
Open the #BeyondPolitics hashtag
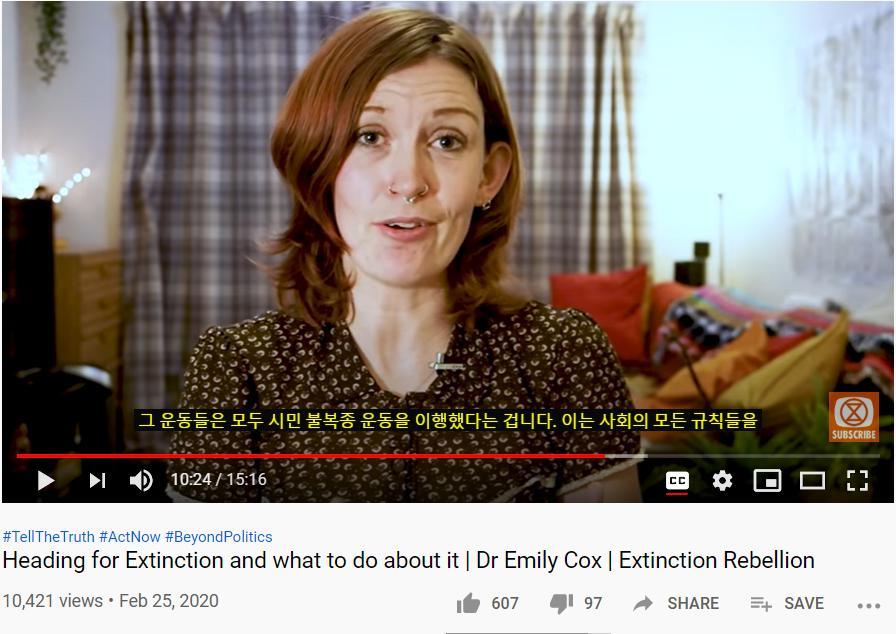tap(219, 537)
